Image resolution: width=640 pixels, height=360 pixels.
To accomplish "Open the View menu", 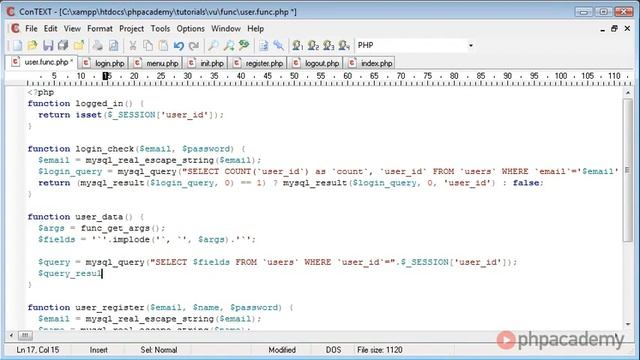I will tap(72, 29).
